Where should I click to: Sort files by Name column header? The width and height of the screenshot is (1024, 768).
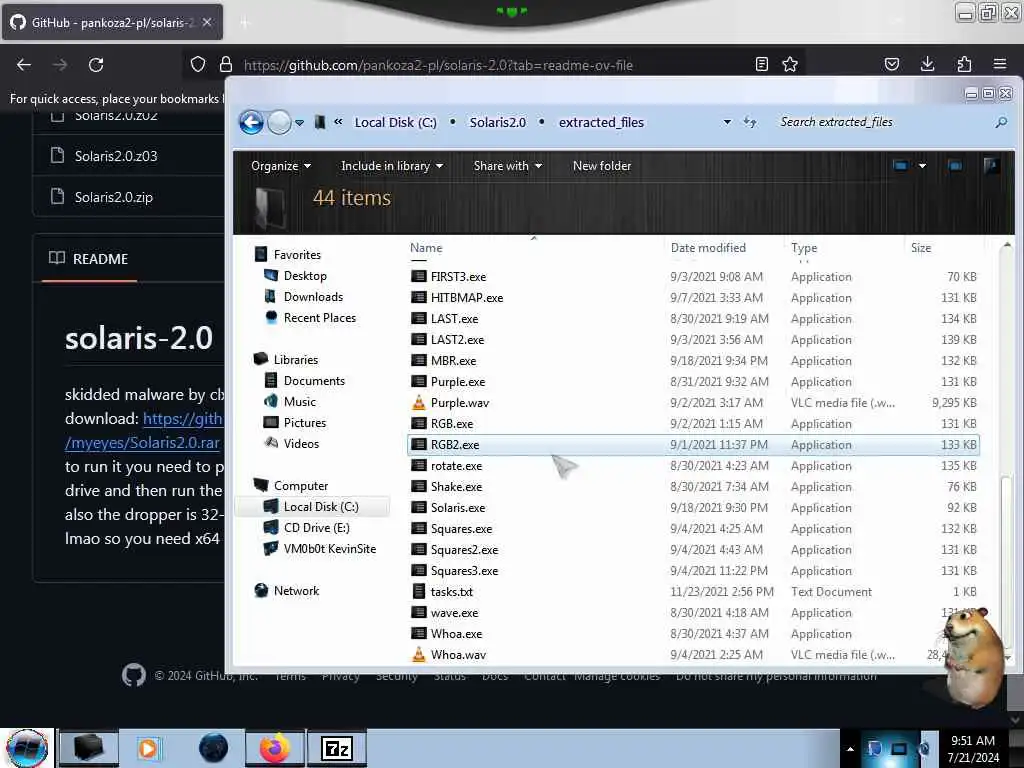pos(426,248)
